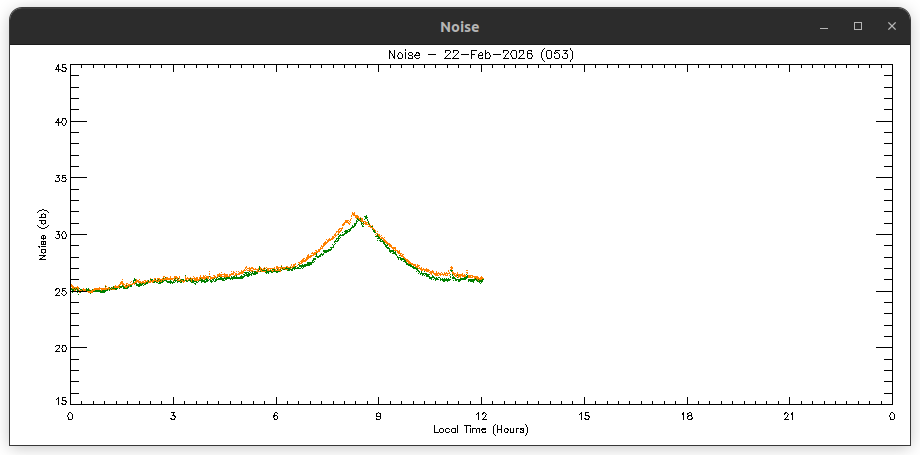Click the peak of the orange curve
Screen dimensions: 920x455
point(354,213)
